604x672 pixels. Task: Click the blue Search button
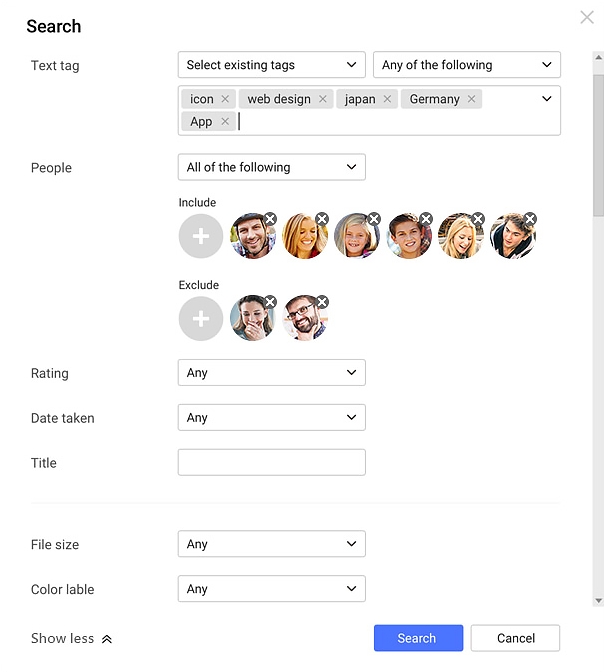pos(418,638)
